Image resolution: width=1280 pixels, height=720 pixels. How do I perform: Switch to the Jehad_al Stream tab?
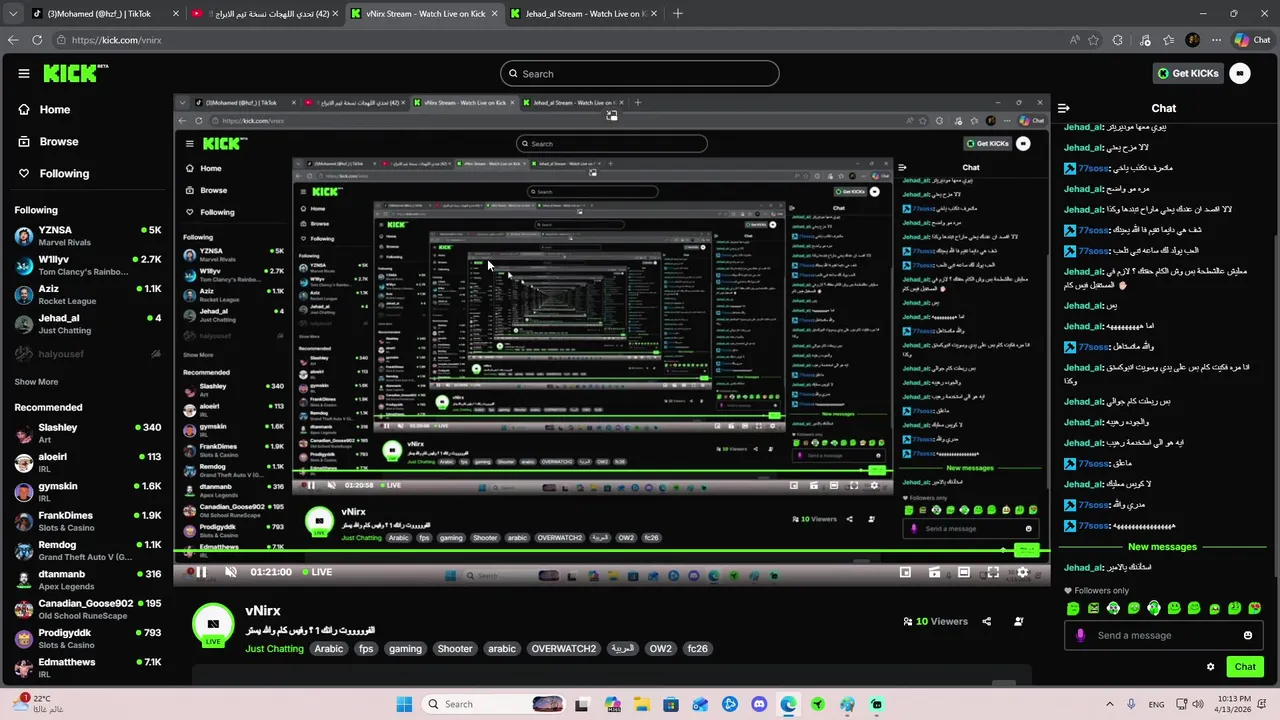coord(586,14)
